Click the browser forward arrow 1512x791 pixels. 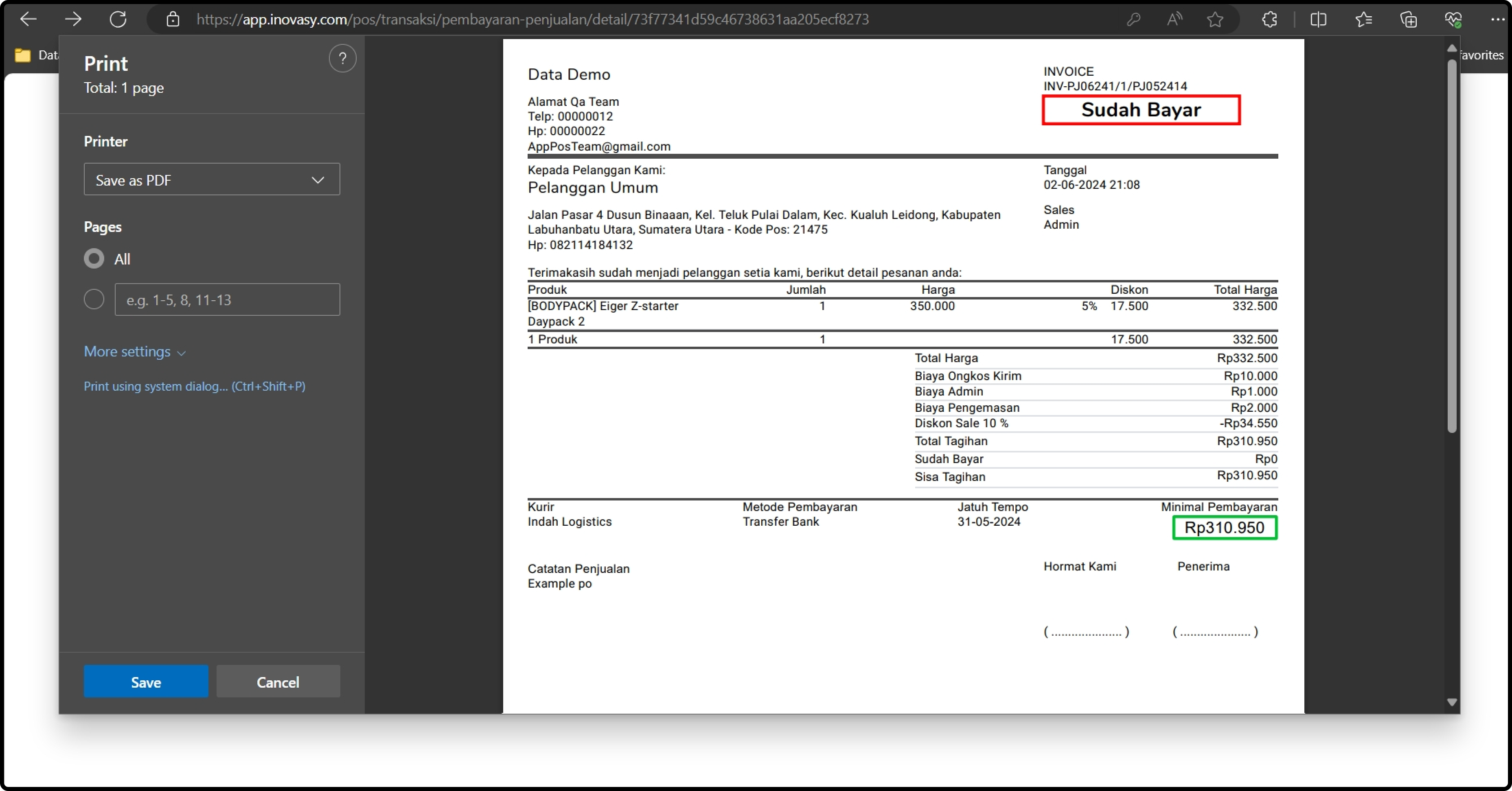coord(73,20)
